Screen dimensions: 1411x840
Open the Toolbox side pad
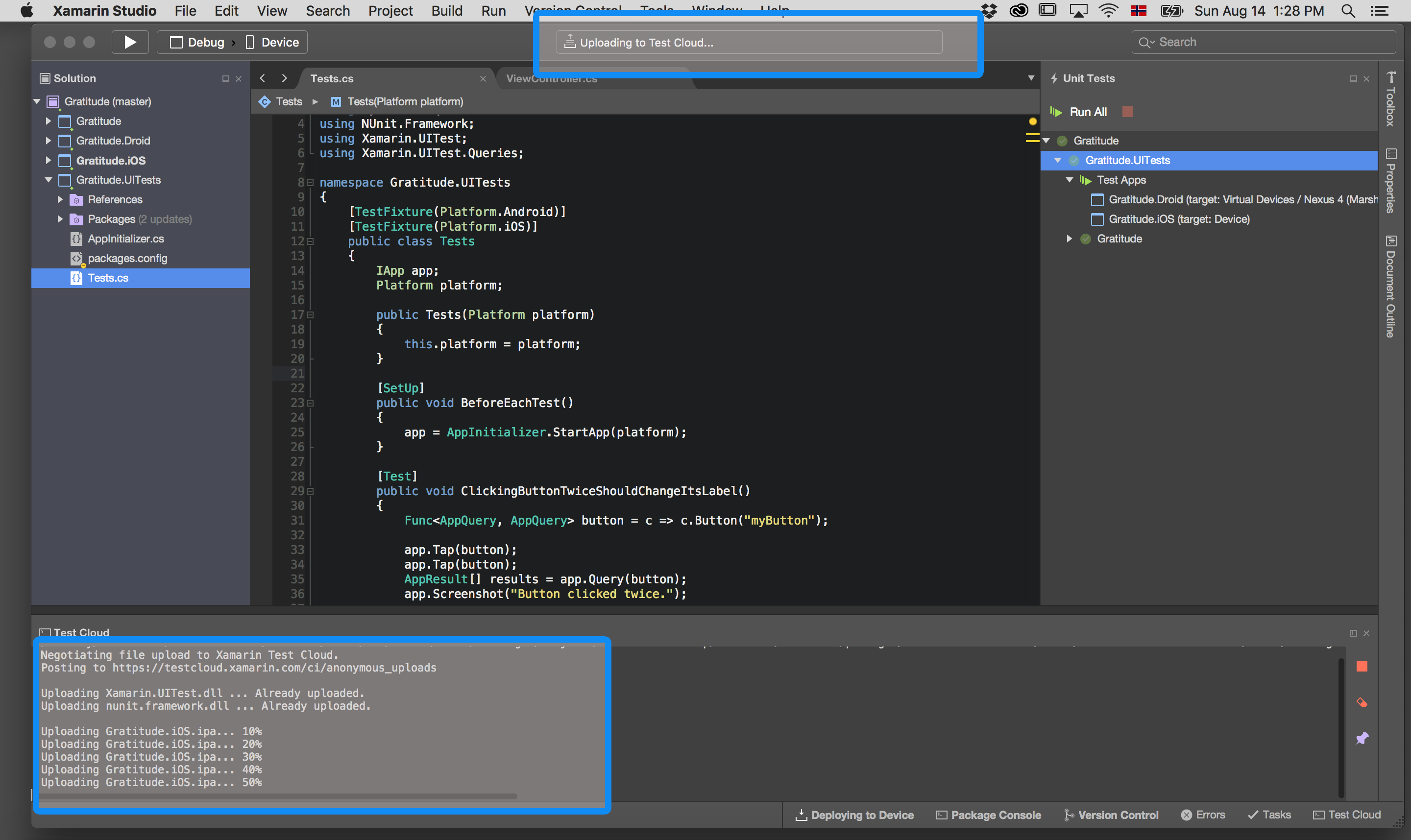point(1390,99)
